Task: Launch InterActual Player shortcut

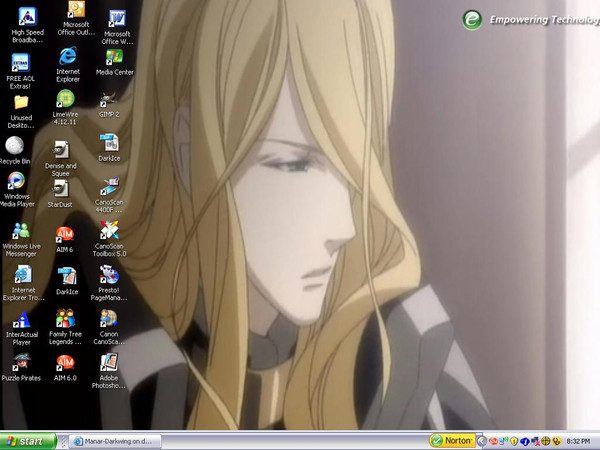Action: tap(21, 328)
